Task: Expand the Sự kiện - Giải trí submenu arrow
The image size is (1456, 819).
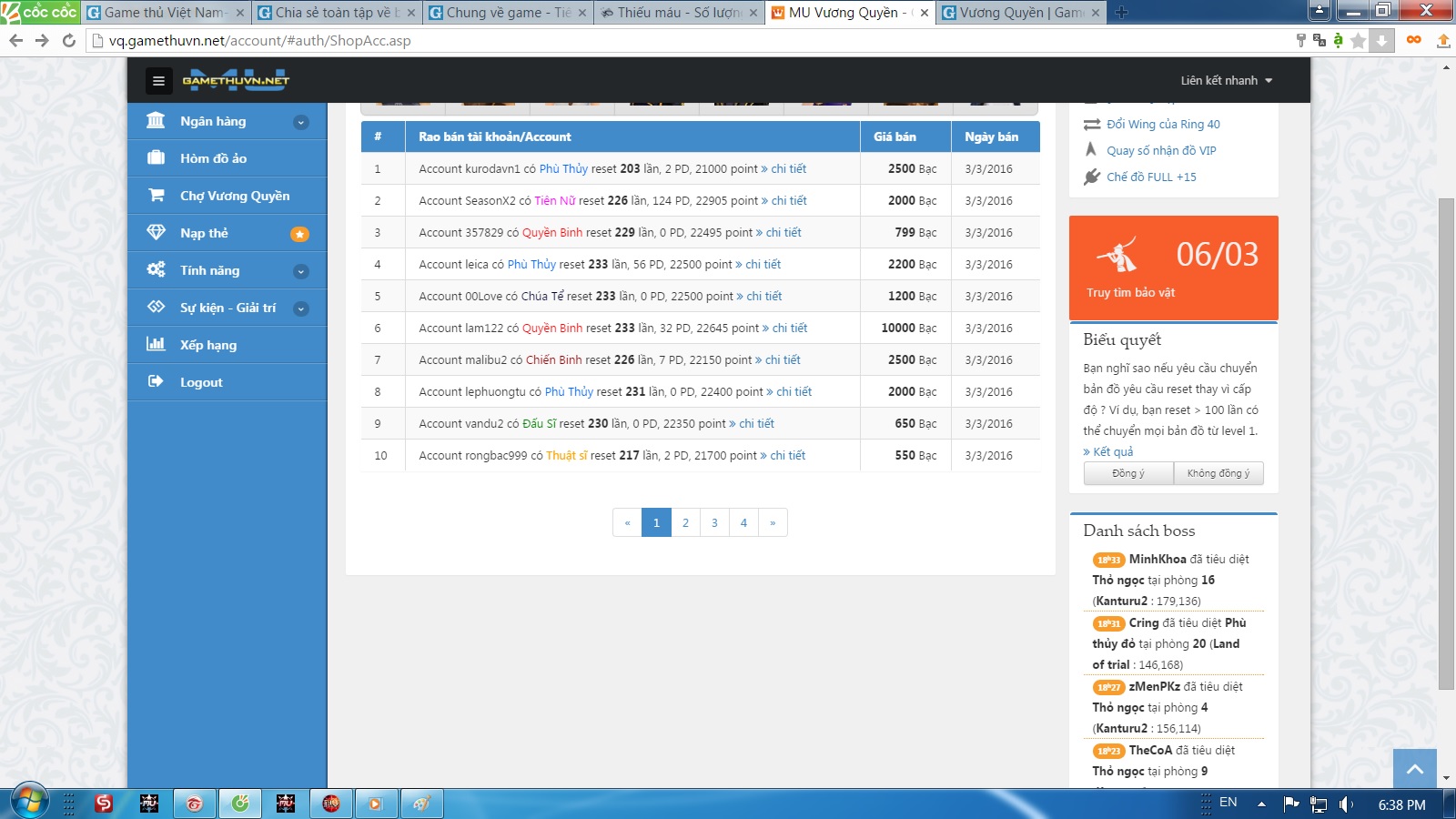Action: pos(301,308)
